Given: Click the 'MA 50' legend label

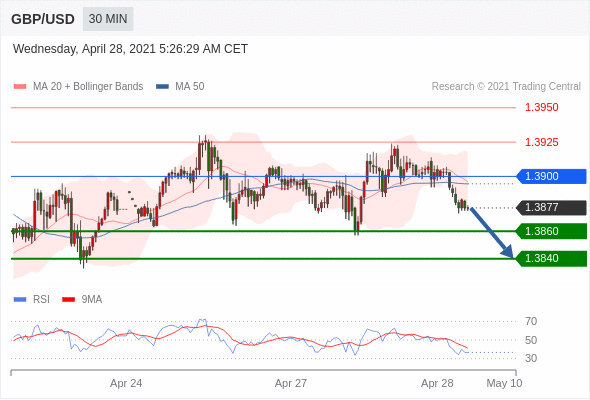Looking at the screenshot, I should pos(190,87).
